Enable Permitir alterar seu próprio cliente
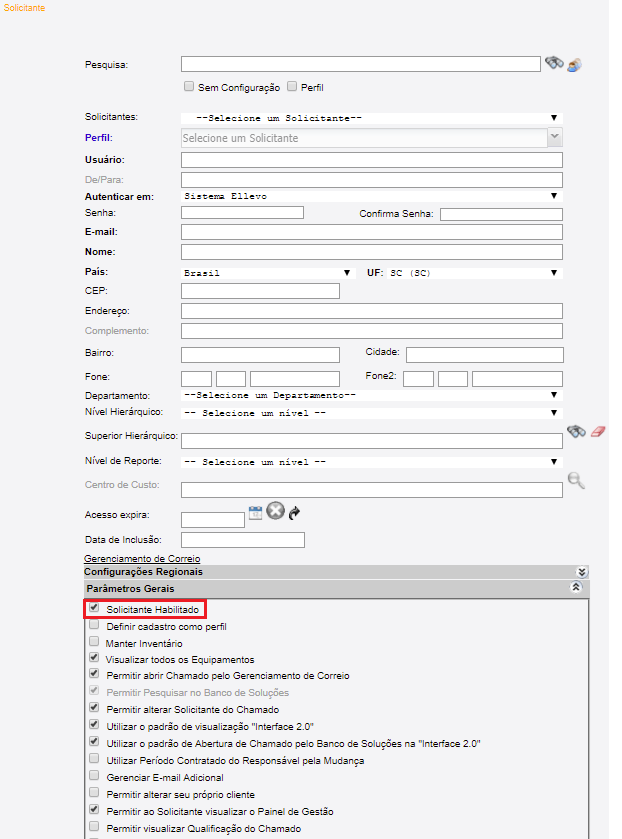Screen dimensions: 622x839 pyautogui.click(x=94, y=792)
